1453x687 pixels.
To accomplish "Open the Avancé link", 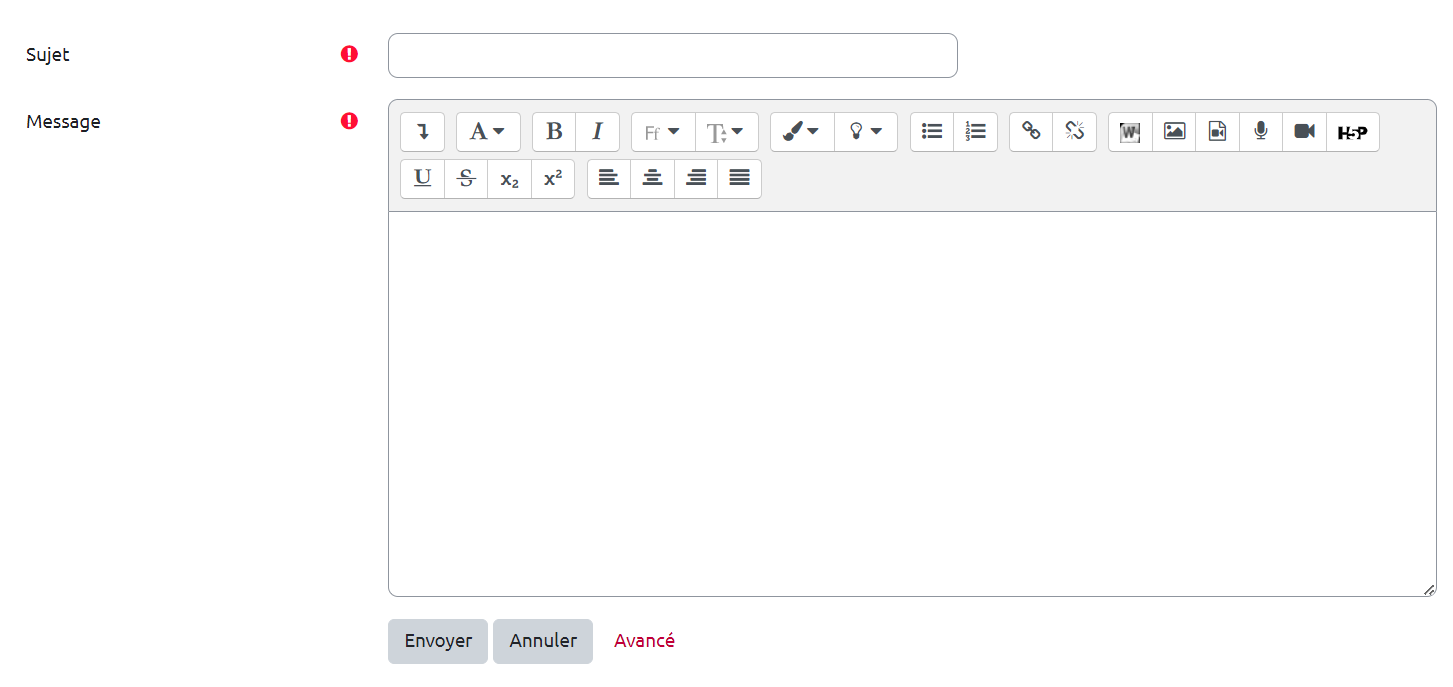I will pyautogui.click(x=644, y=641).
